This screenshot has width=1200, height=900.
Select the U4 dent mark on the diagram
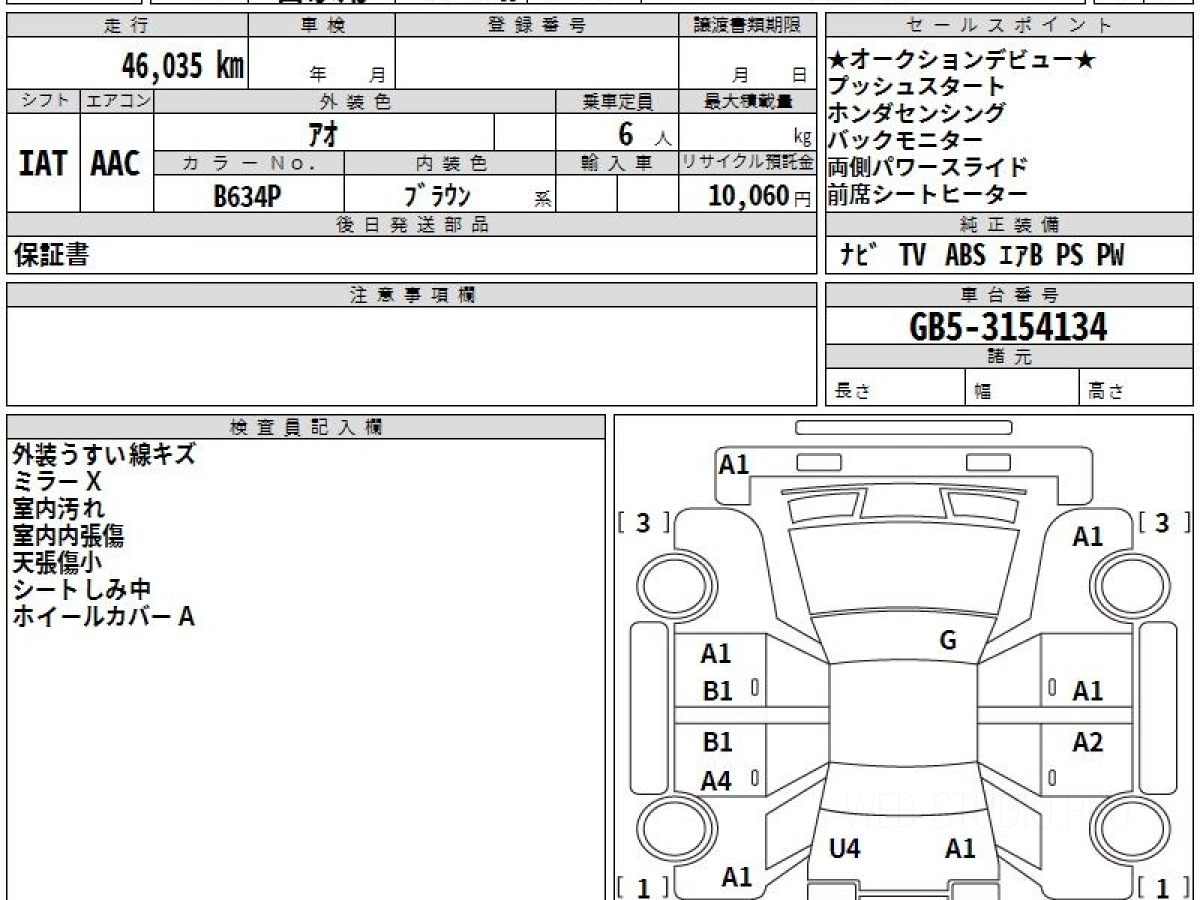click(x=845, y=849)
